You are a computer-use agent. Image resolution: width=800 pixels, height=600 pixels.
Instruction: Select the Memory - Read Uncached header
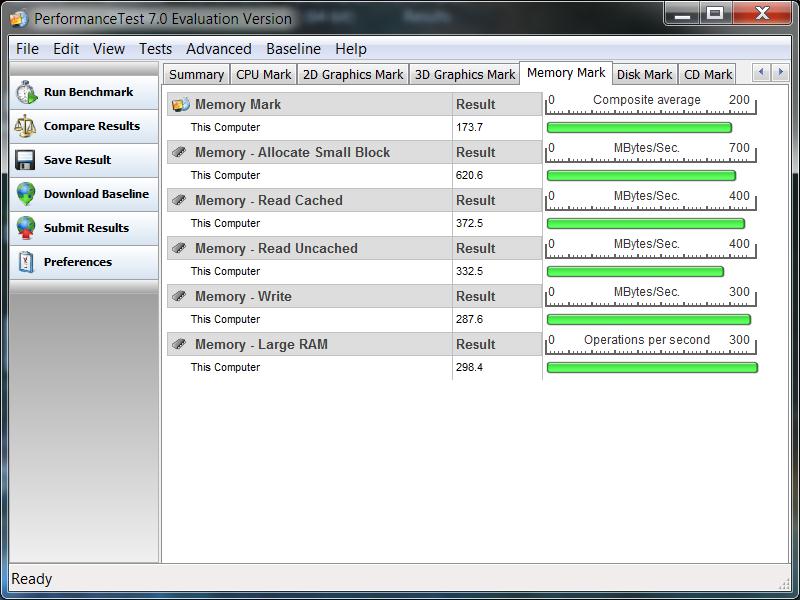tap(276, 248)
